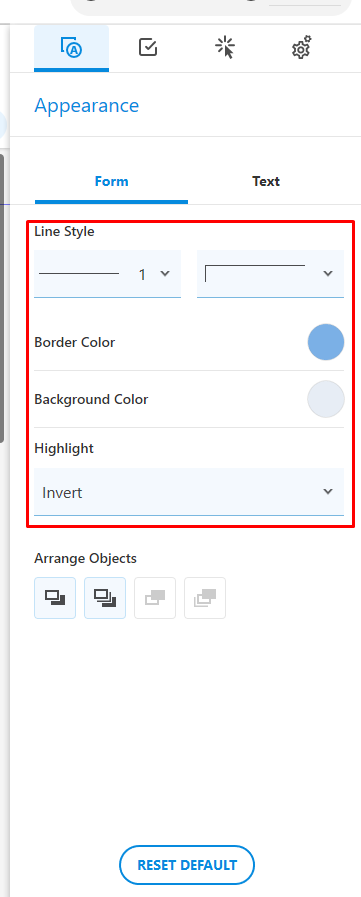
Task: Open the gear settings panel icon
Action: tap(301, 47)
